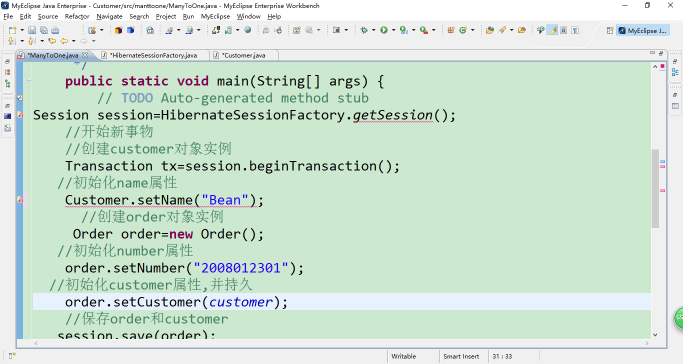Click the editor scroll up arrow
This screenshot has height=364, width=683.
(655, 67)
